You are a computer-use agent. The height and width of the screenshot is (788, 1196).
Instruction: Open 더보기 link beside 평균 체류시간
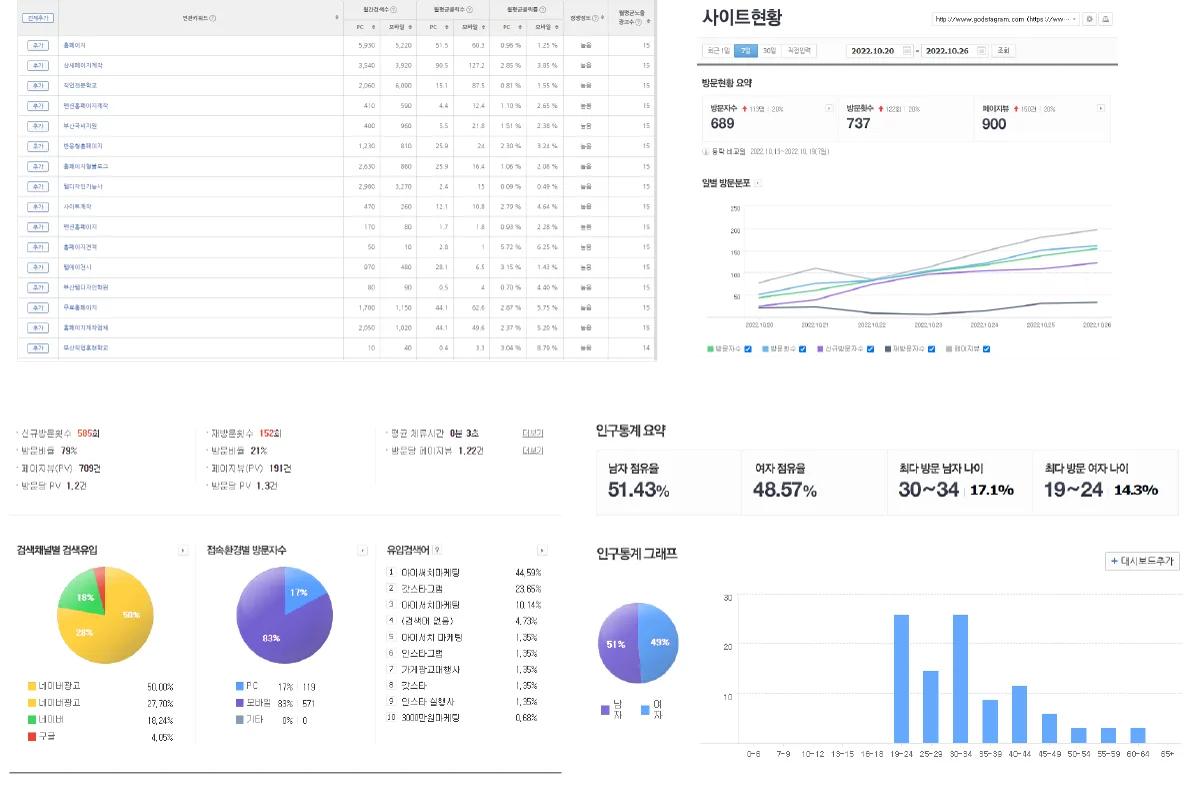point(532,433)
